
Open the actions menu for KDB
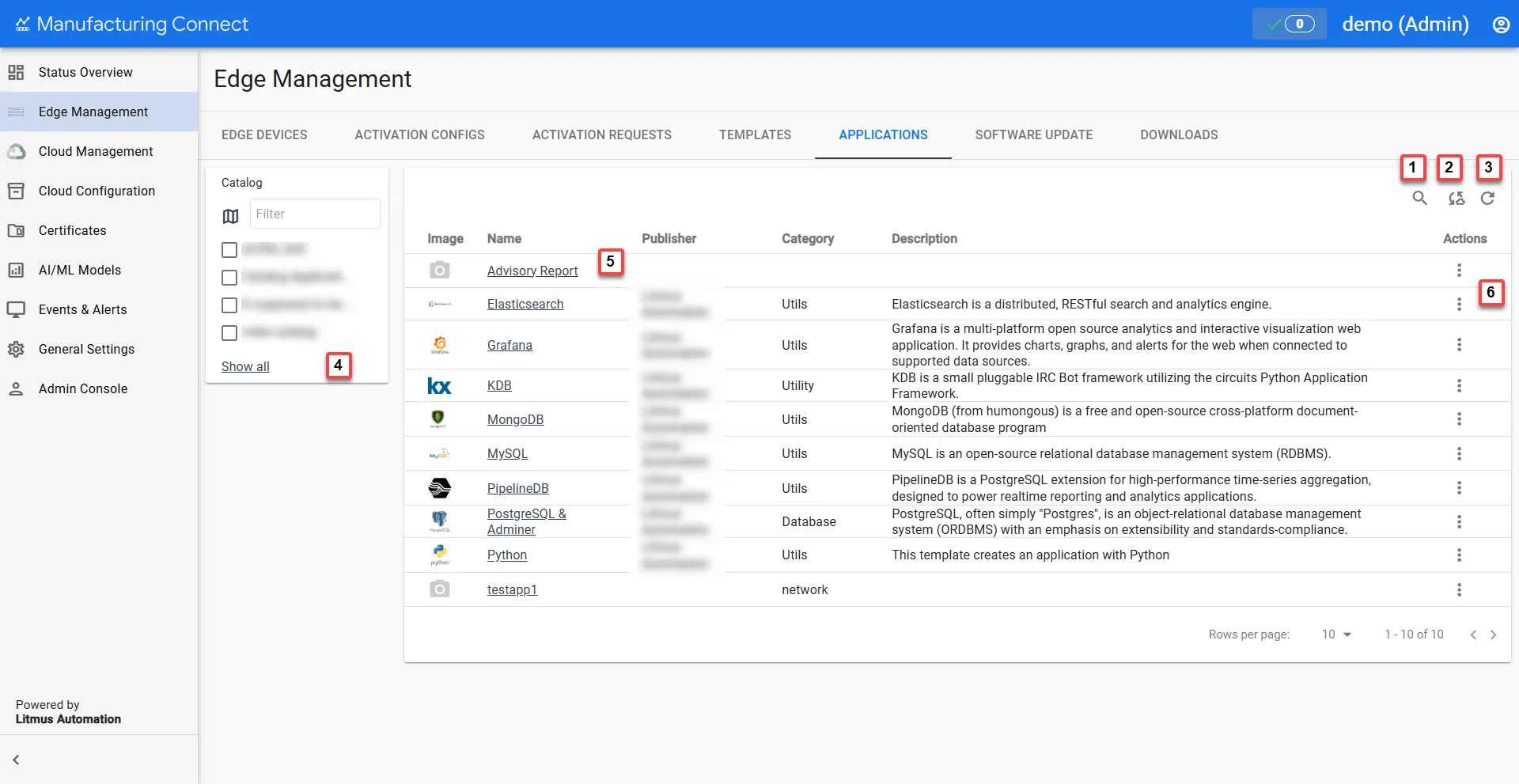(x=1459, y=386)
